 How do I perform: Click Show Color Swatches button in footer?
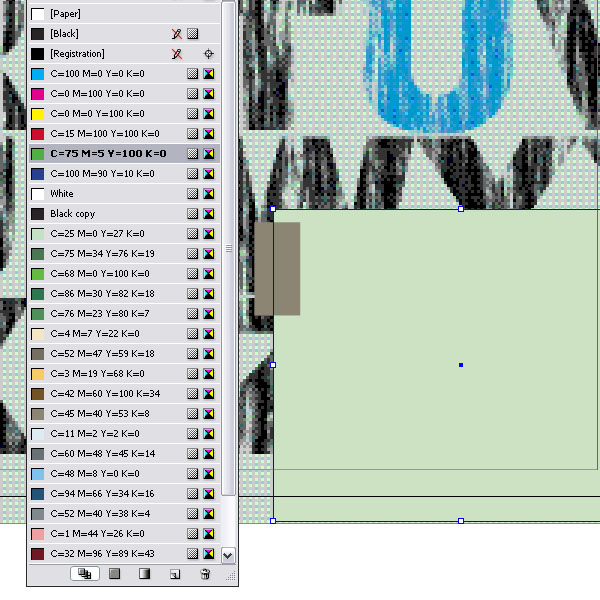114,574
